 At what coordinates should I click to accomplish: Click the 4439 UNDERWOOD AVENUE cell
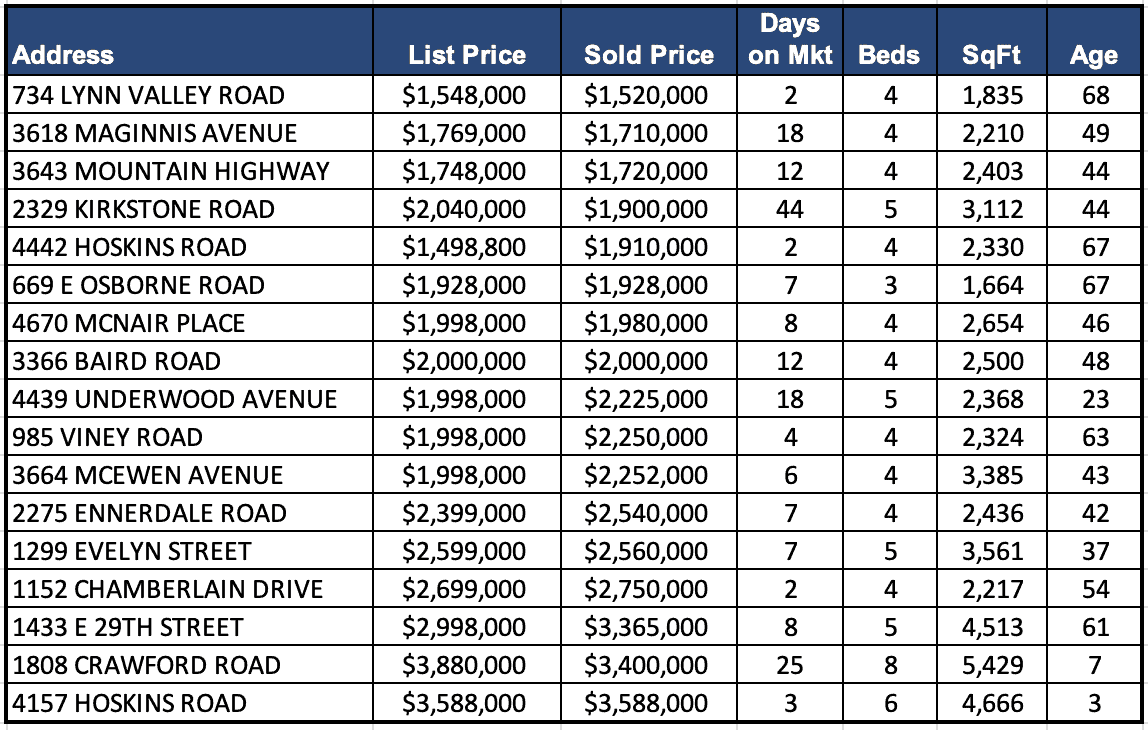[175, 399]
